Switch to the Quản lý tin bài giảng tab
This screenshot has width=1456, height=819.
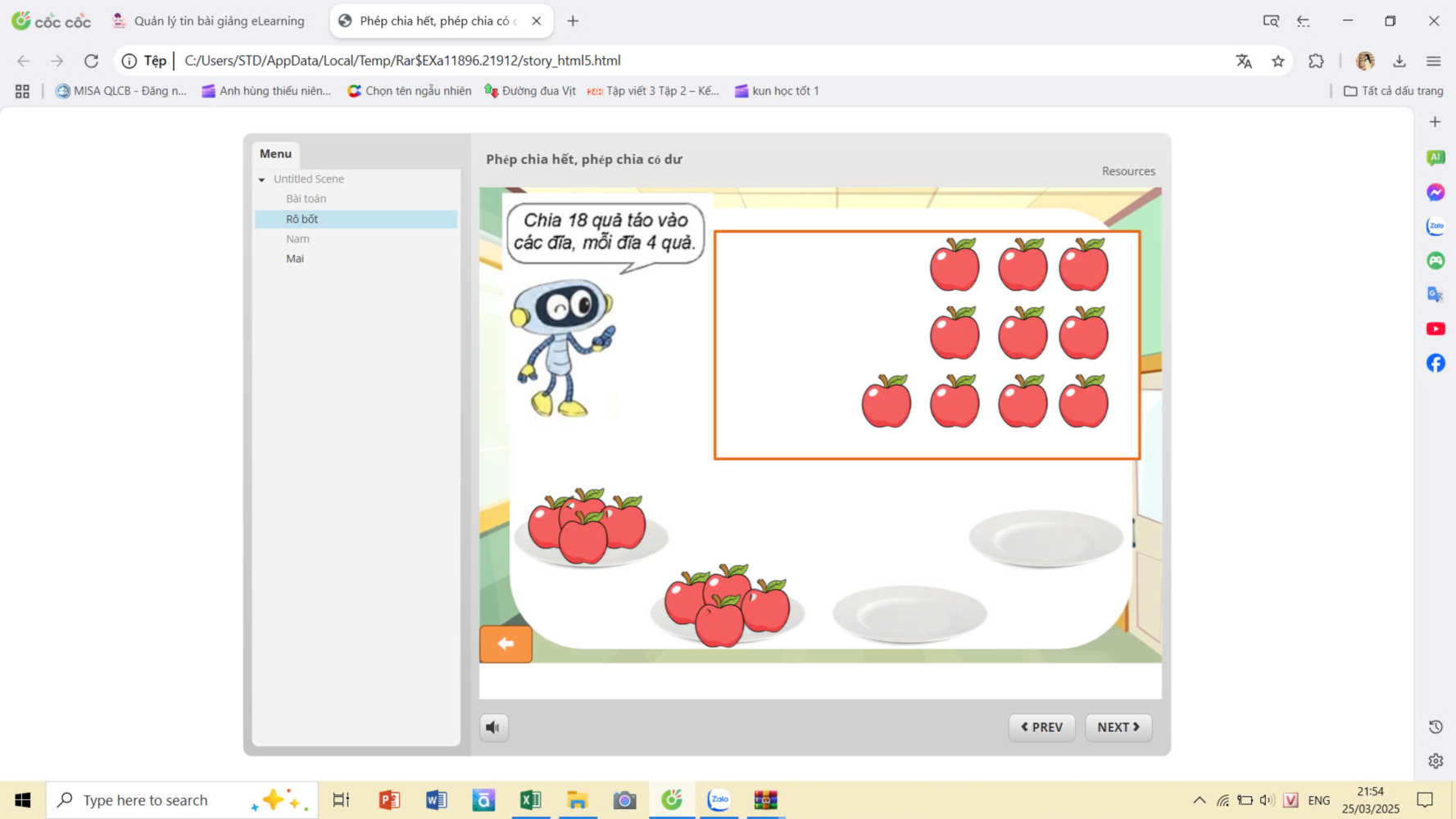[x=218, y=21]
